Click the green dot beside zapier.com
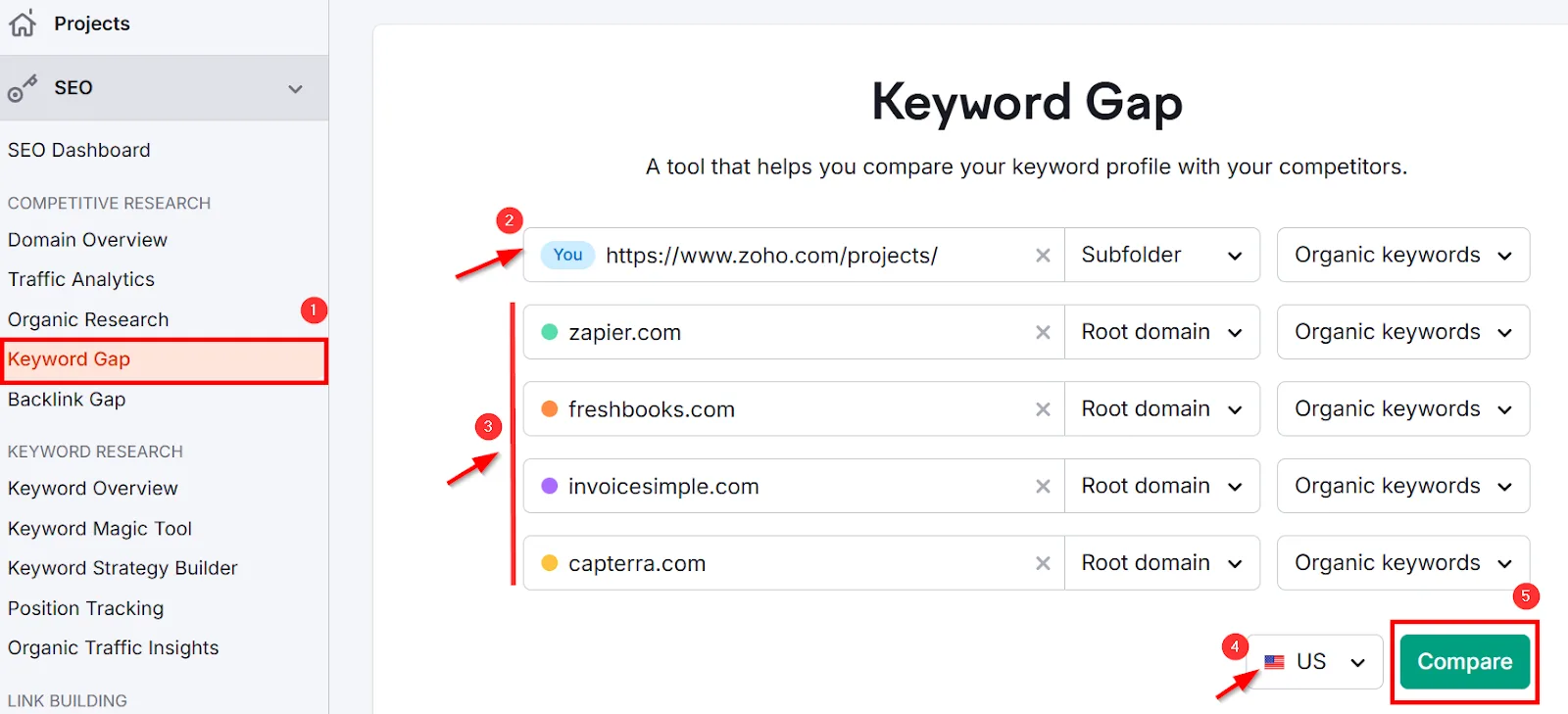The height and width of the screenshot is (714, 1568). click(x=550, y=332)
